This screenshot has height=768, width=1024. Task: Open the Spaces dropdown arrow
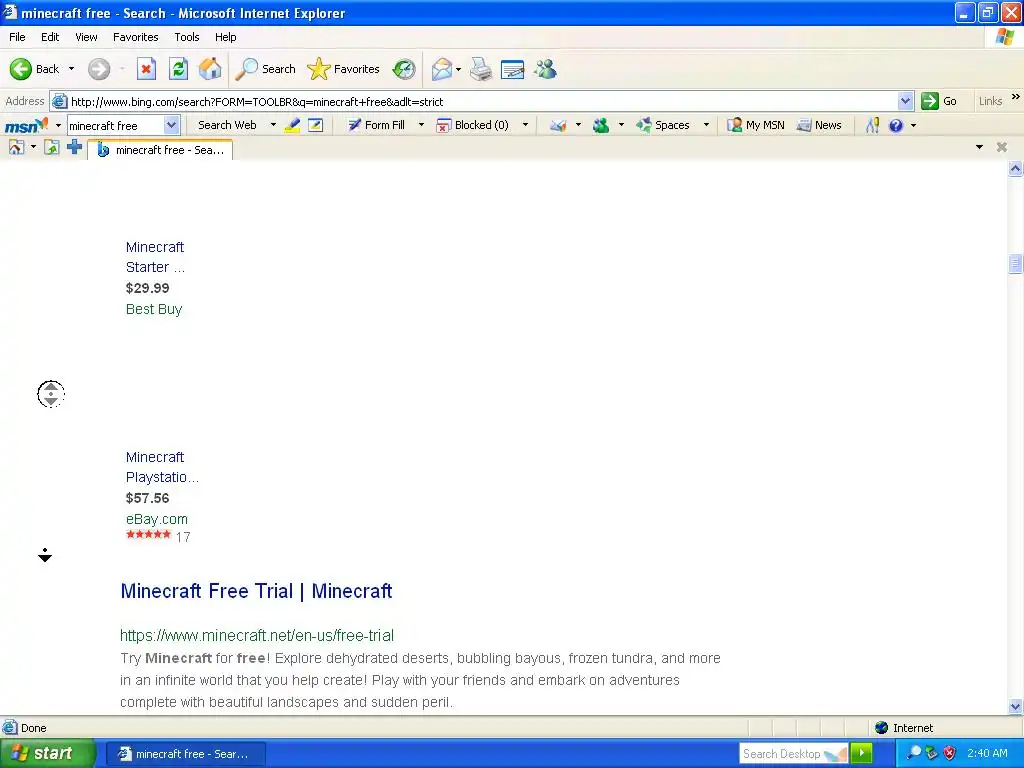click(x=706, y=125)
